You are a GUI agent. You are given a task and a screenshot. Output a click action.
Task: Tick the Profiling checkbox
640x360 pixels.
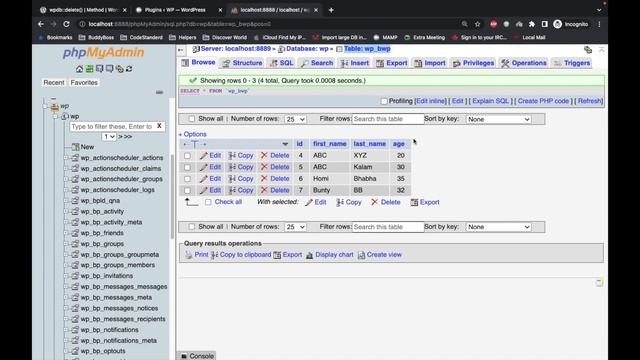pos(384,101)
